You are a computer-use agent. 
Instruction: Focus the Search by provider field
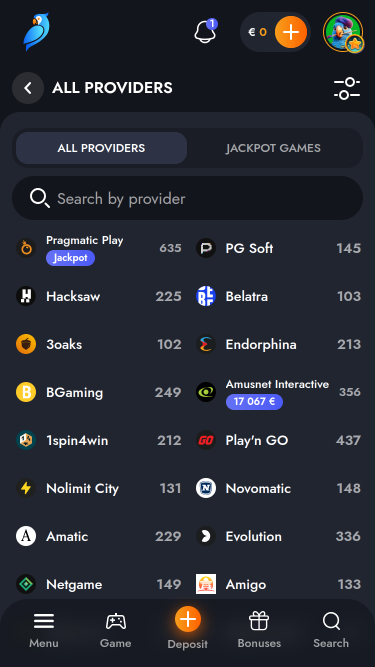tap(188, 198)
